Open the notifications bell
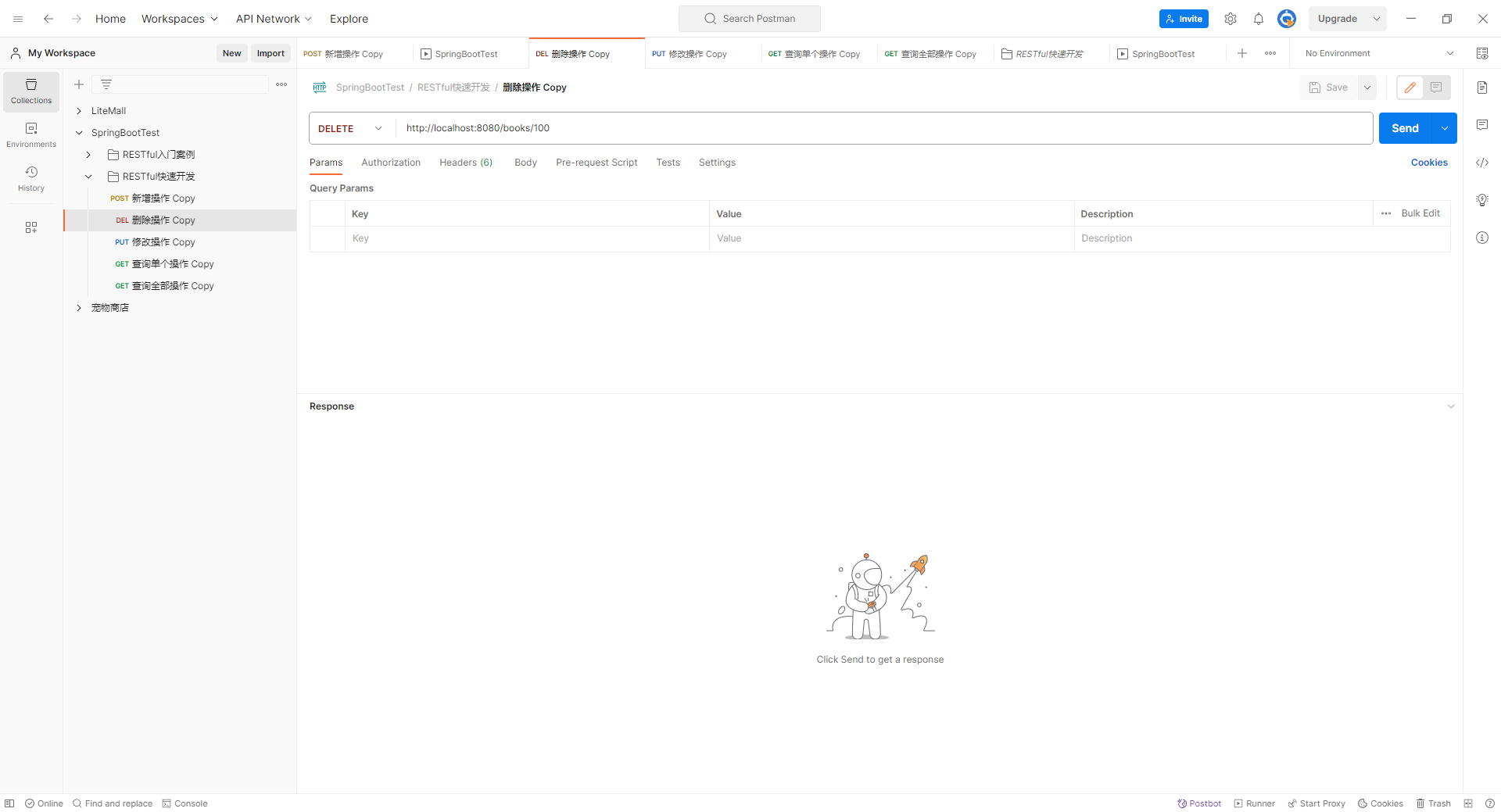 [x=1259, y=19]
